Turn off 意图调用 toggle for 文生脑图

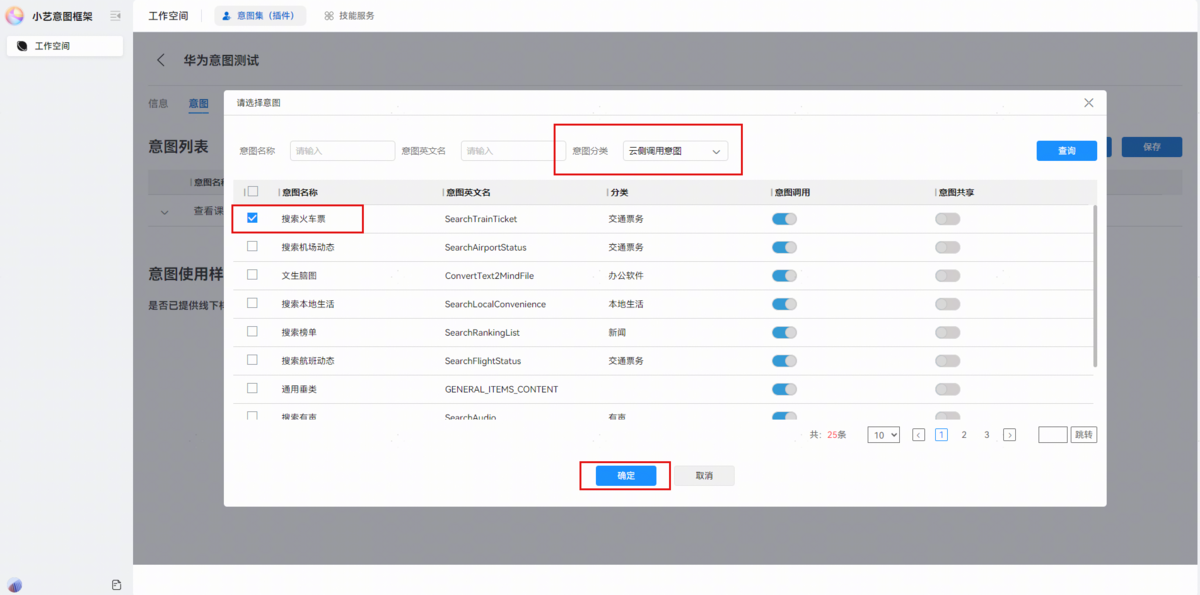coord(784,275)
